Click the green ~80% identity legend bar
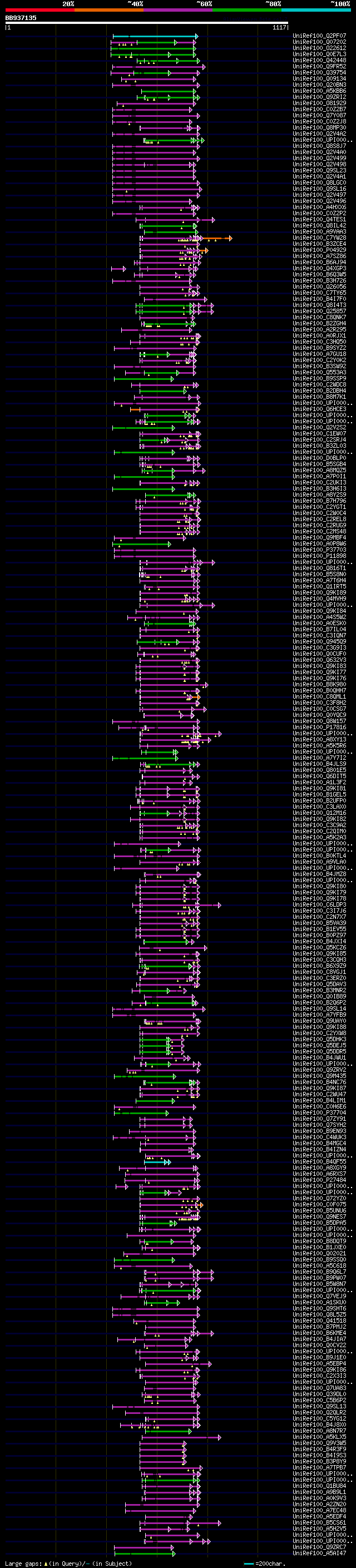The width and height of the screenshot is (356, 1568). [247, 10]
